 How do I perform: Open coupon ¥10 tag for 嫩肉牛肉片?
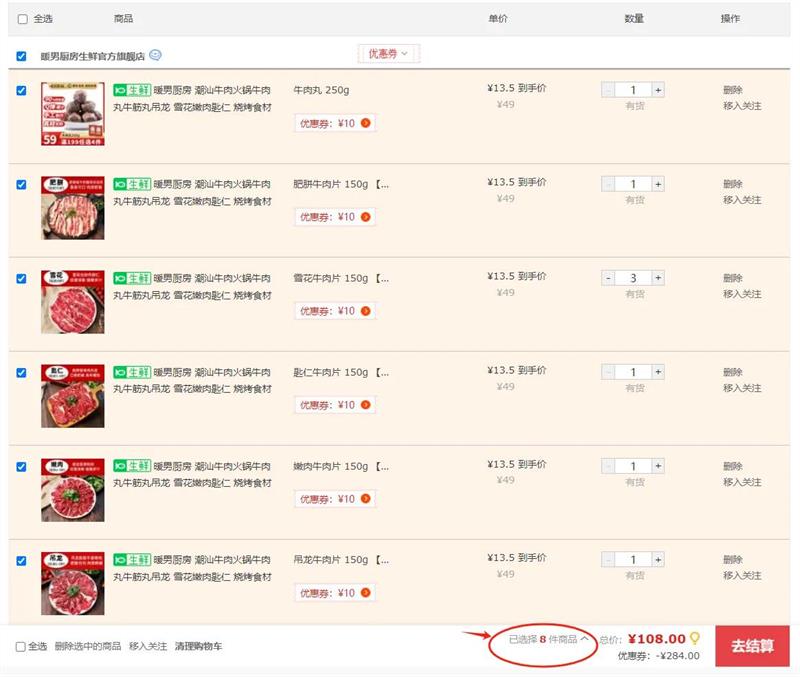(335, 499)
